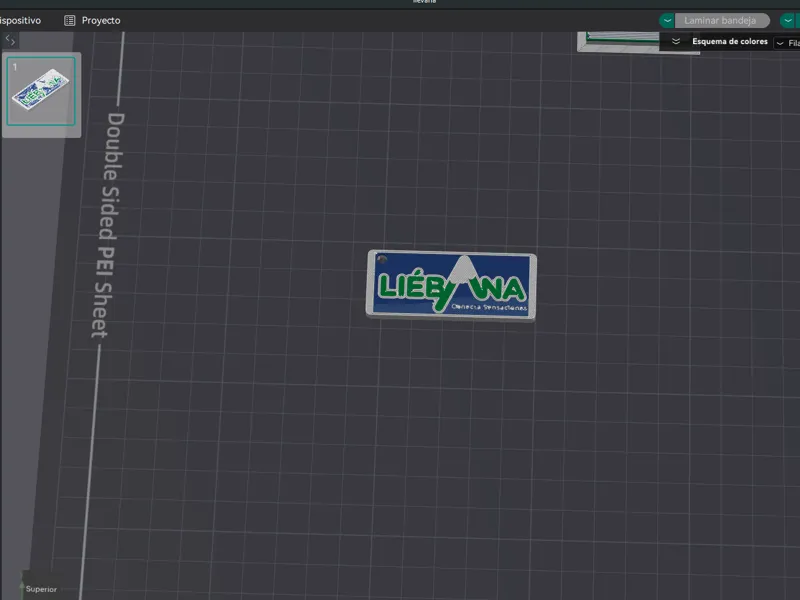The image size is (800, 600).
Task: Click the Laminar bandeja button
Action: [x=721, y=20]
